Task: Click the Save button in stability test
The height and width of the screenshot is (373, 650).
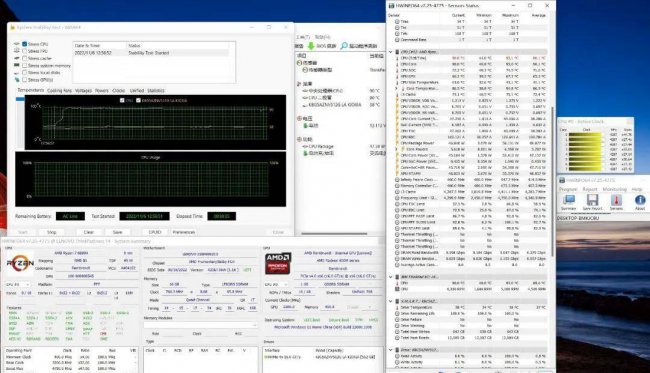Action: [x=118, y=232]
